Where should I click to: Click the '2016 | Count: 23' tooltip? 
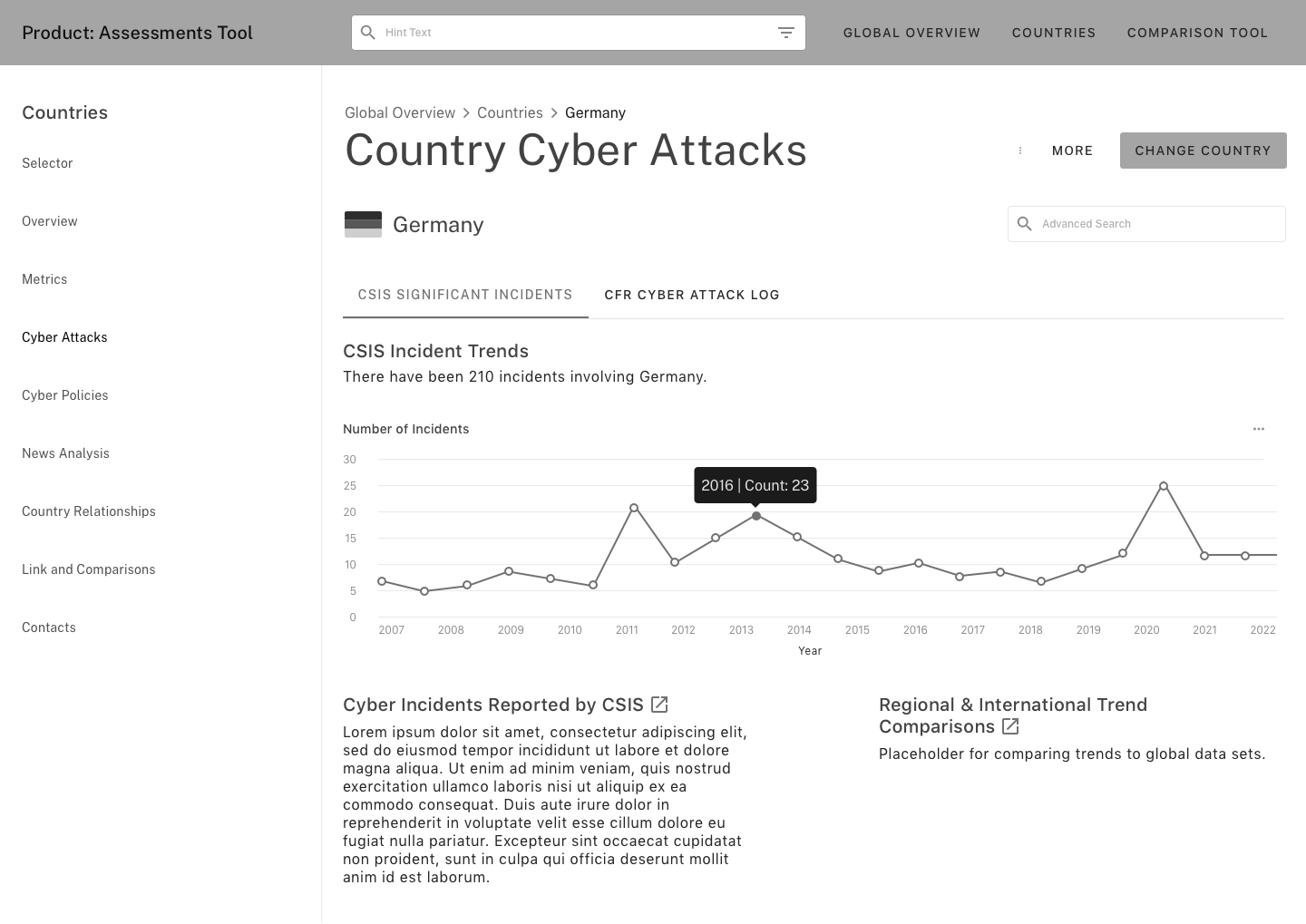755,485
